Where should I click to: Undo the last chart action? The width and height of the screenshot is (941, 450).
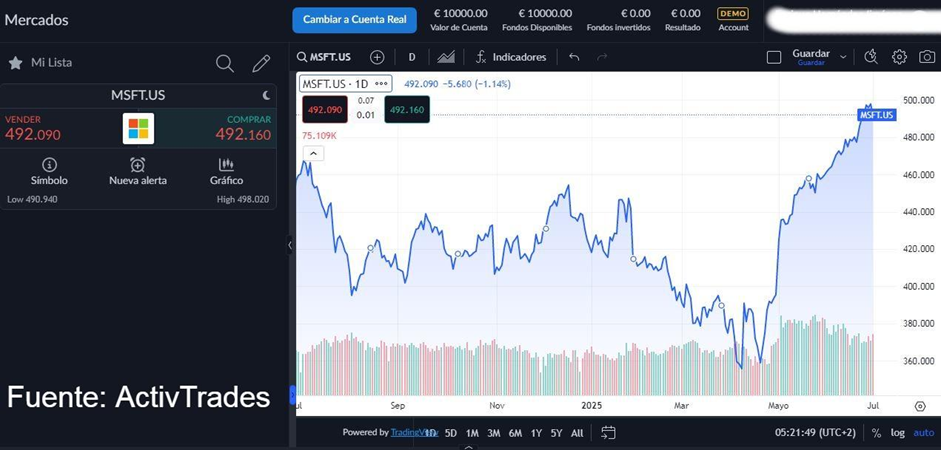point(574,57)
